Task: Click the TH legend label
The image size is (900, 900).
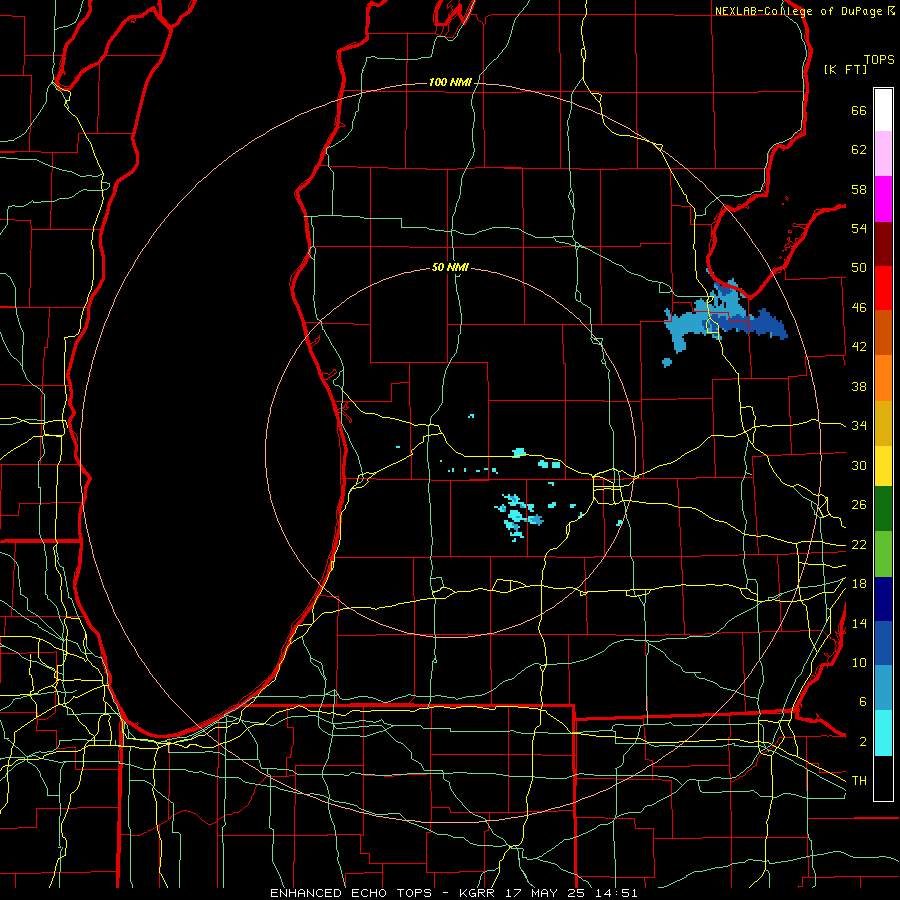Action: [x=859, y=781]
